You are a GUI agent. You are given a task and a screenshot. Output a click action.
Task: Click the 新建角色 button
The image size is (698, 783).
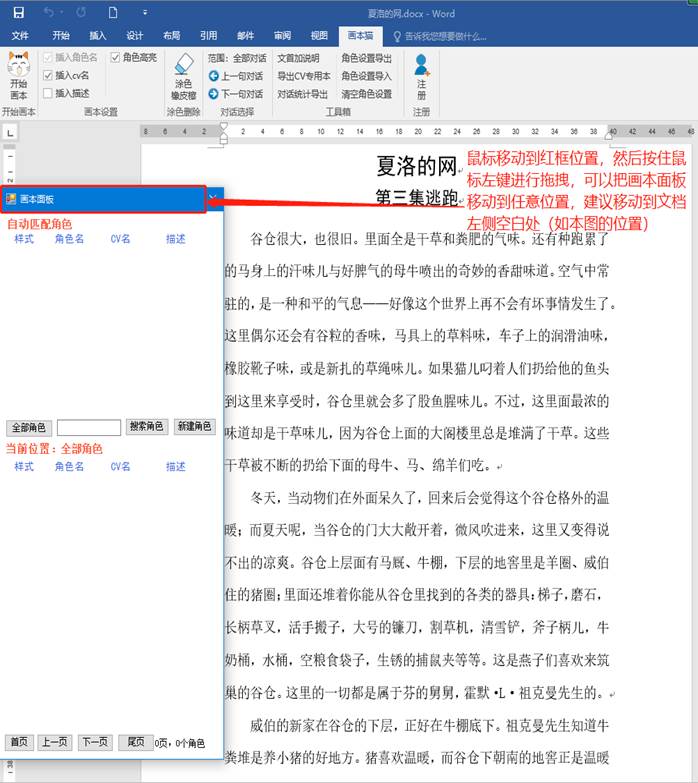195,426
